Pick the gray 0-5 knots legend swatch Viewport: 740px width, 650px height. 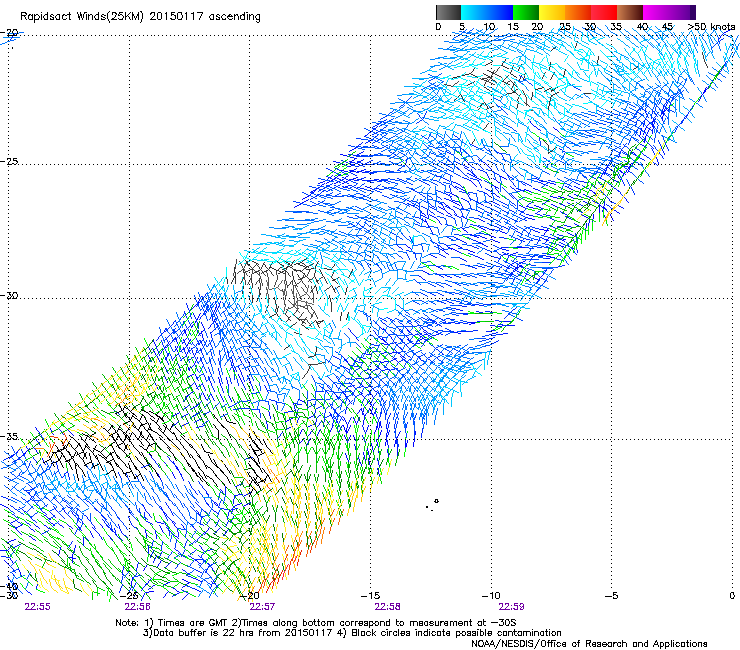tap(449, 12)
